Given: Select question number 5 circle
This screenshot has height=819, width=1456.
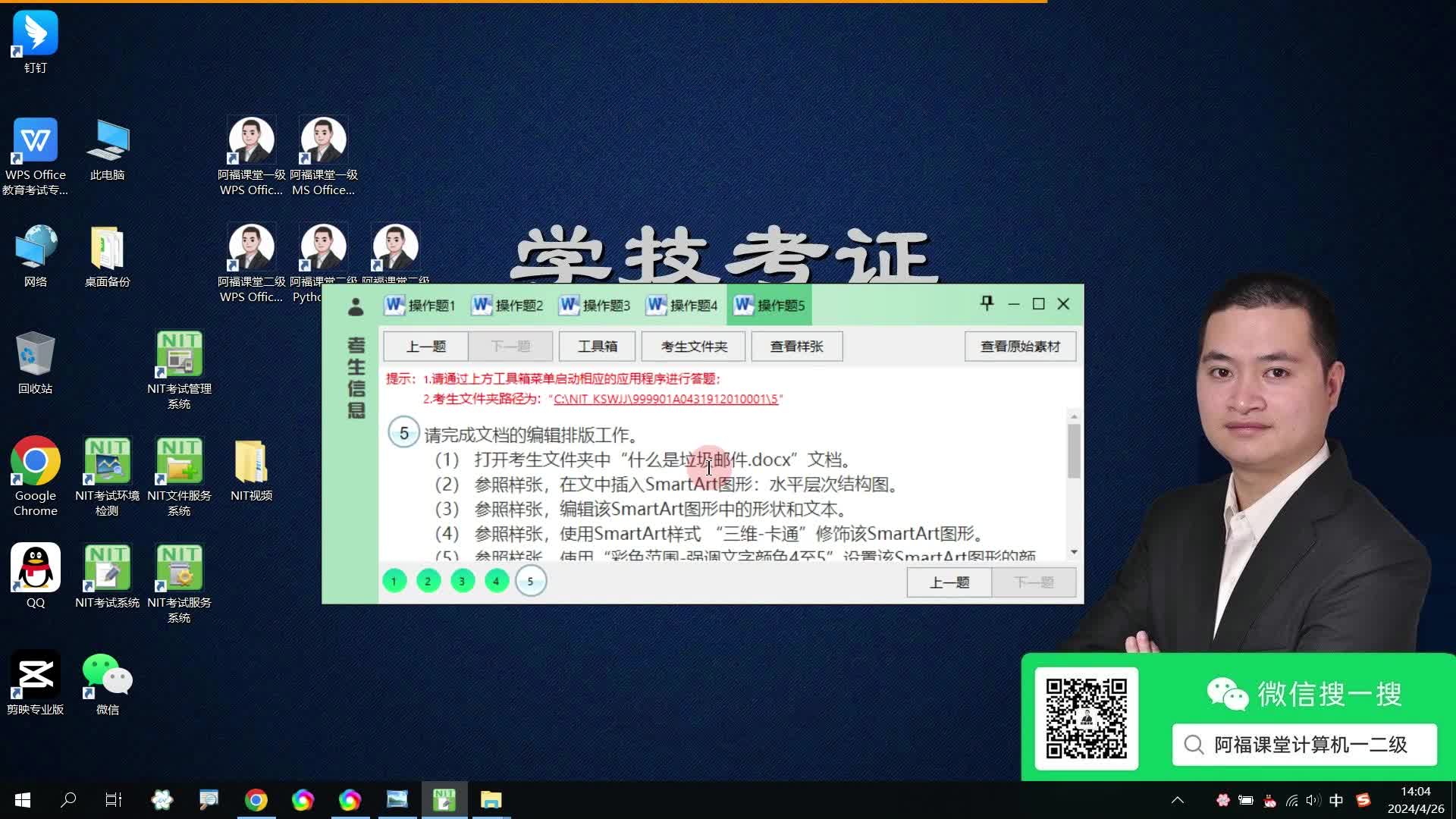Looking at the screenshot, I should click(530, 582).
